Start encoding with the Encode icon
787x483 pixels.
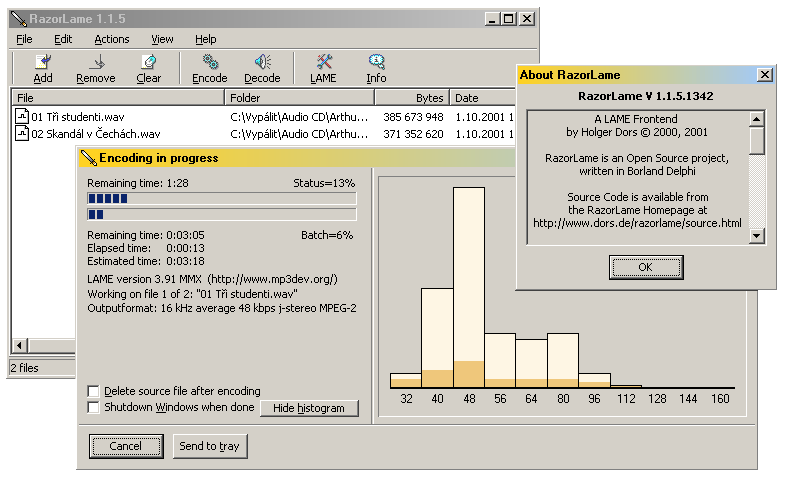[210, 63]
